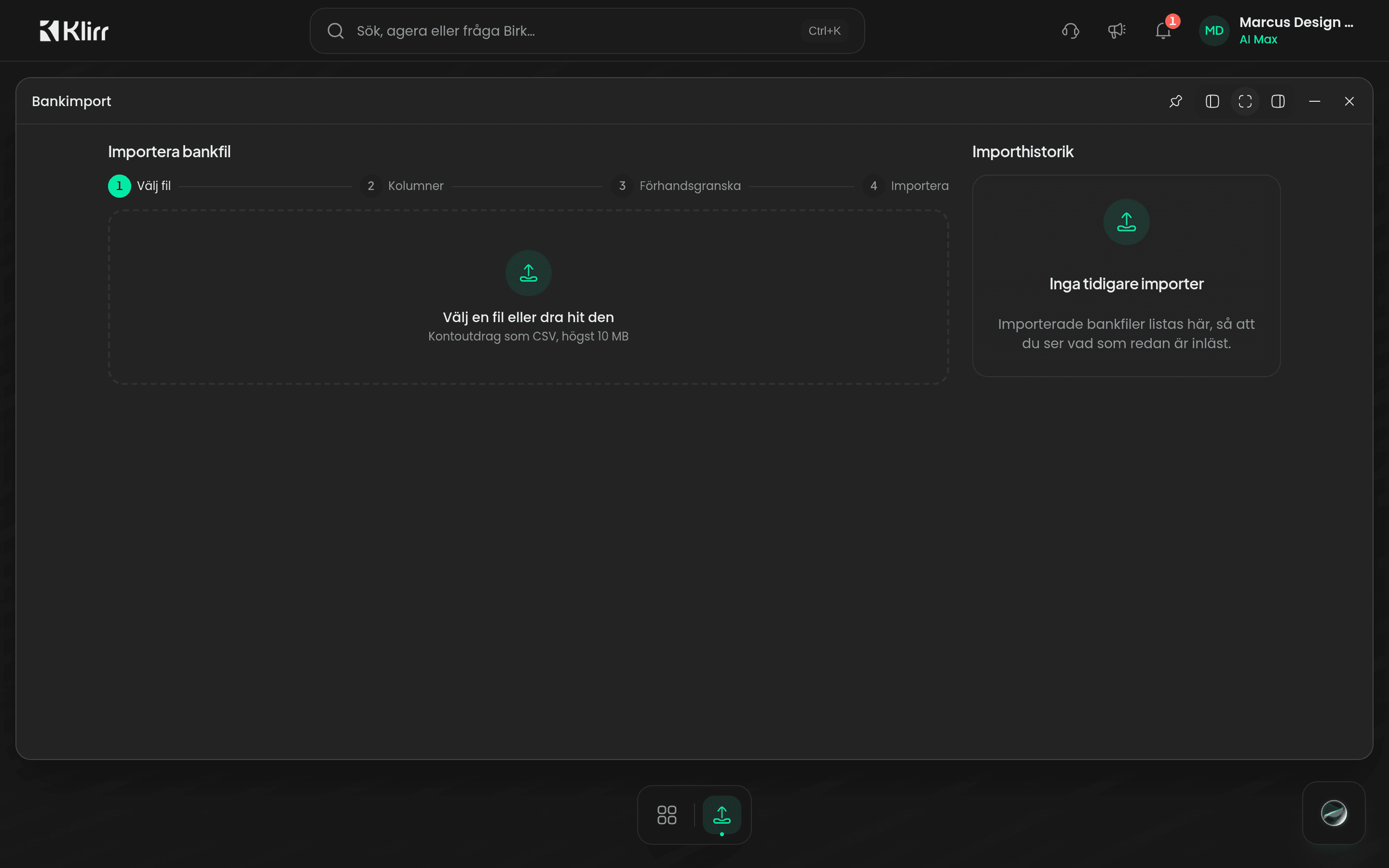The image size is (1389, 868).
Task: Select step 3 Förhandsgranska
Action: (x=676, y=186)
